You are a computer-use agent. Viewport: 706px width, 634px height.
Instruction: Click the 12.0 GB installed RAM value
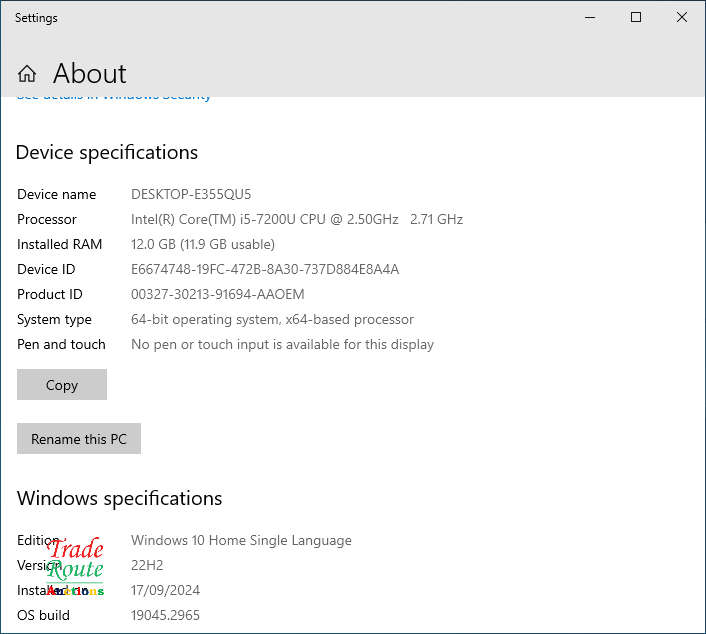[x=202, y=244]
